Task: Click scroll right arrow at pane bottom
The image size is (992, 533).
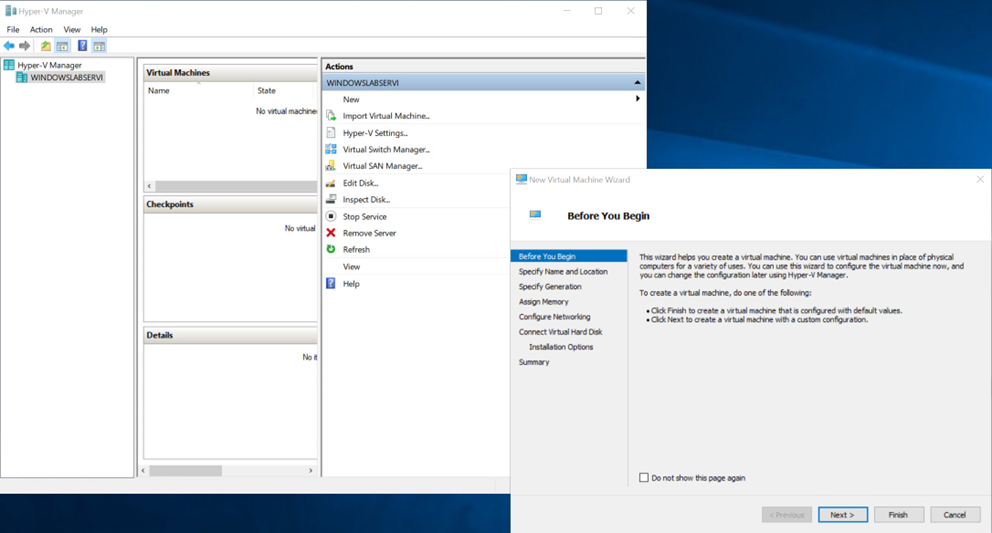Action: point(311,470)
